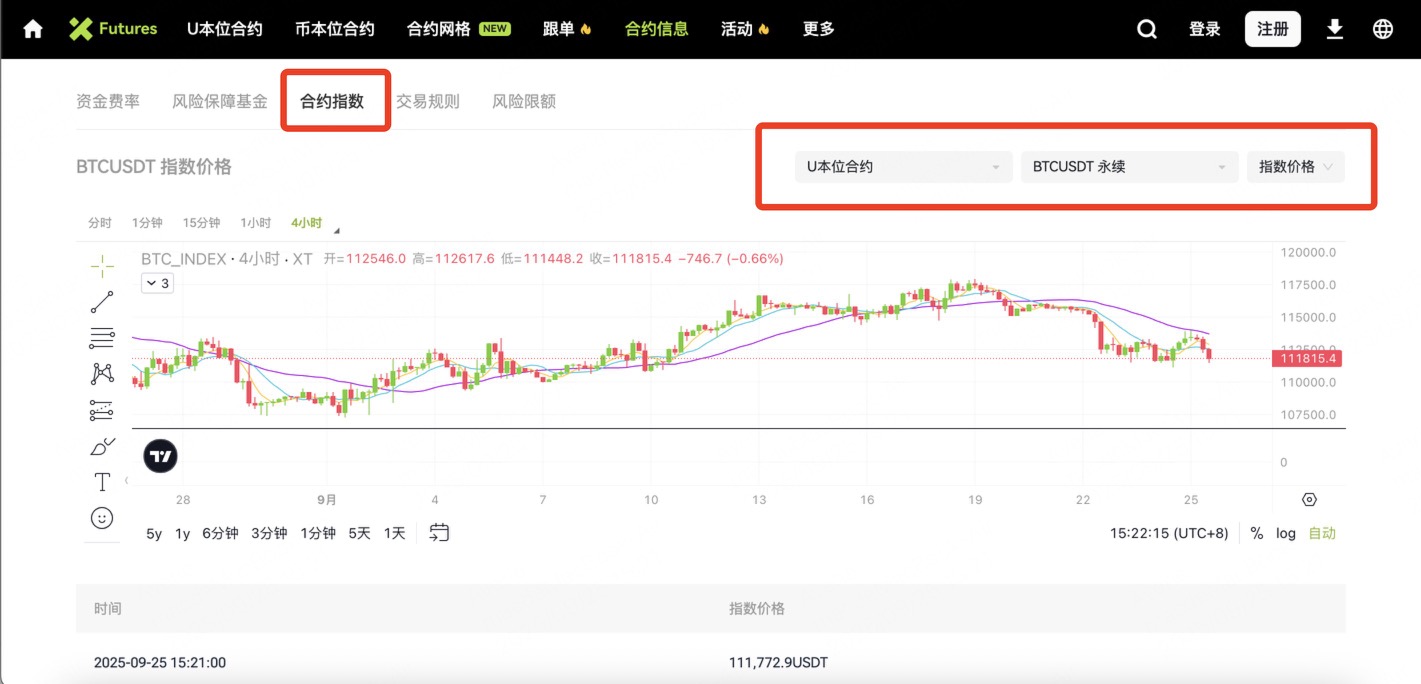Image resolution: width=1421 pixels, height=684 pixels.
Task: Toggle log scale on chart
Action: click(1285, 534)
